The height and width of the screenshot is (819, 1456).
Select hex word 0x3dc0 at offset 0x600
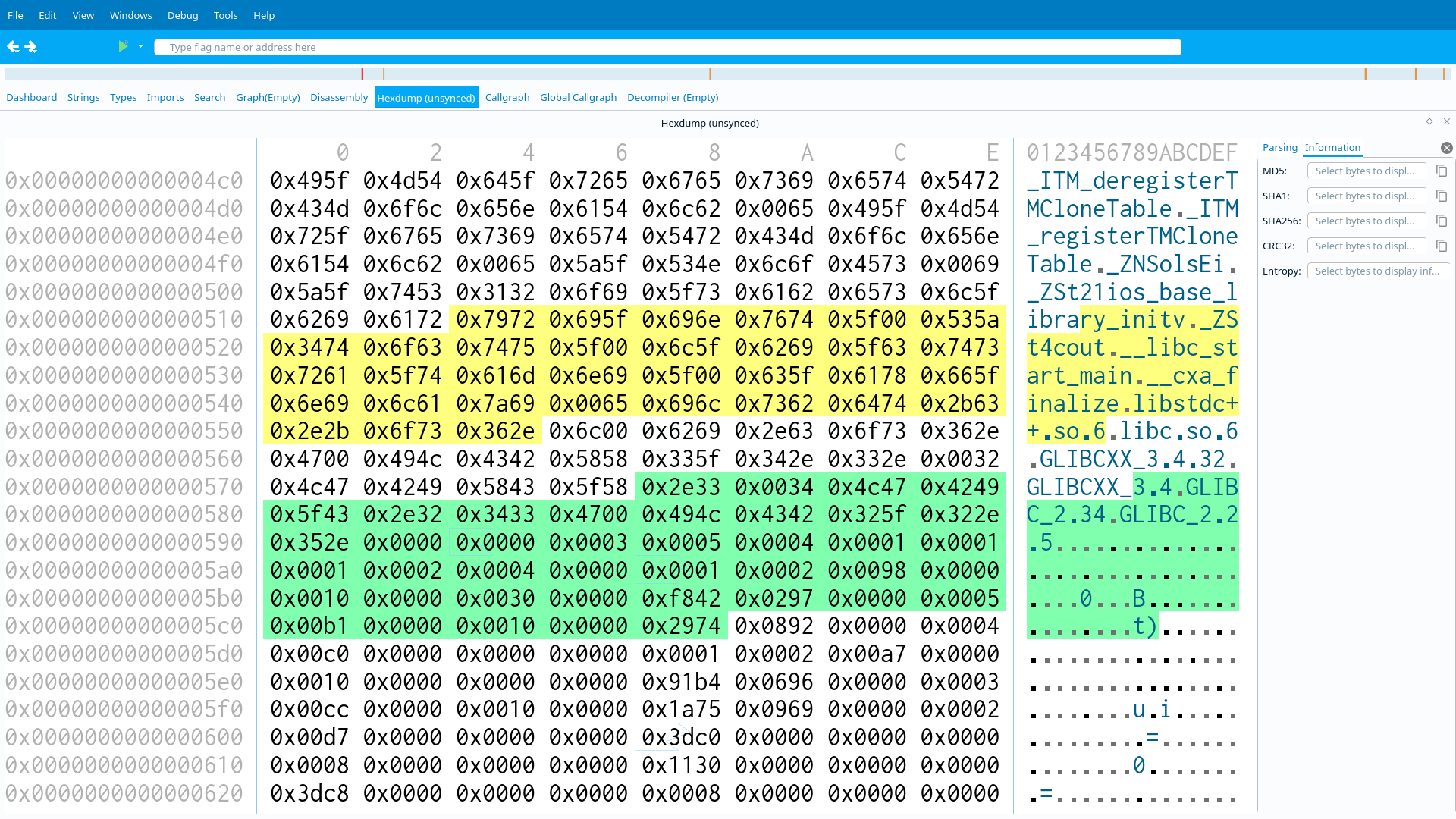pyautogui.click(x=680, y=737)
